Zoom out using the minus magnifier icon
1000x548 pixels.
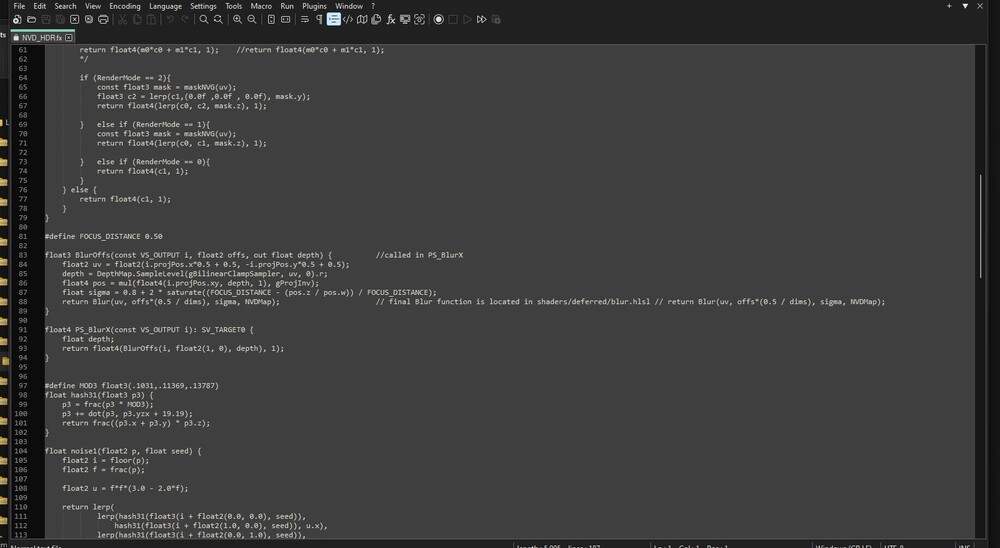[x=252, y=20]
